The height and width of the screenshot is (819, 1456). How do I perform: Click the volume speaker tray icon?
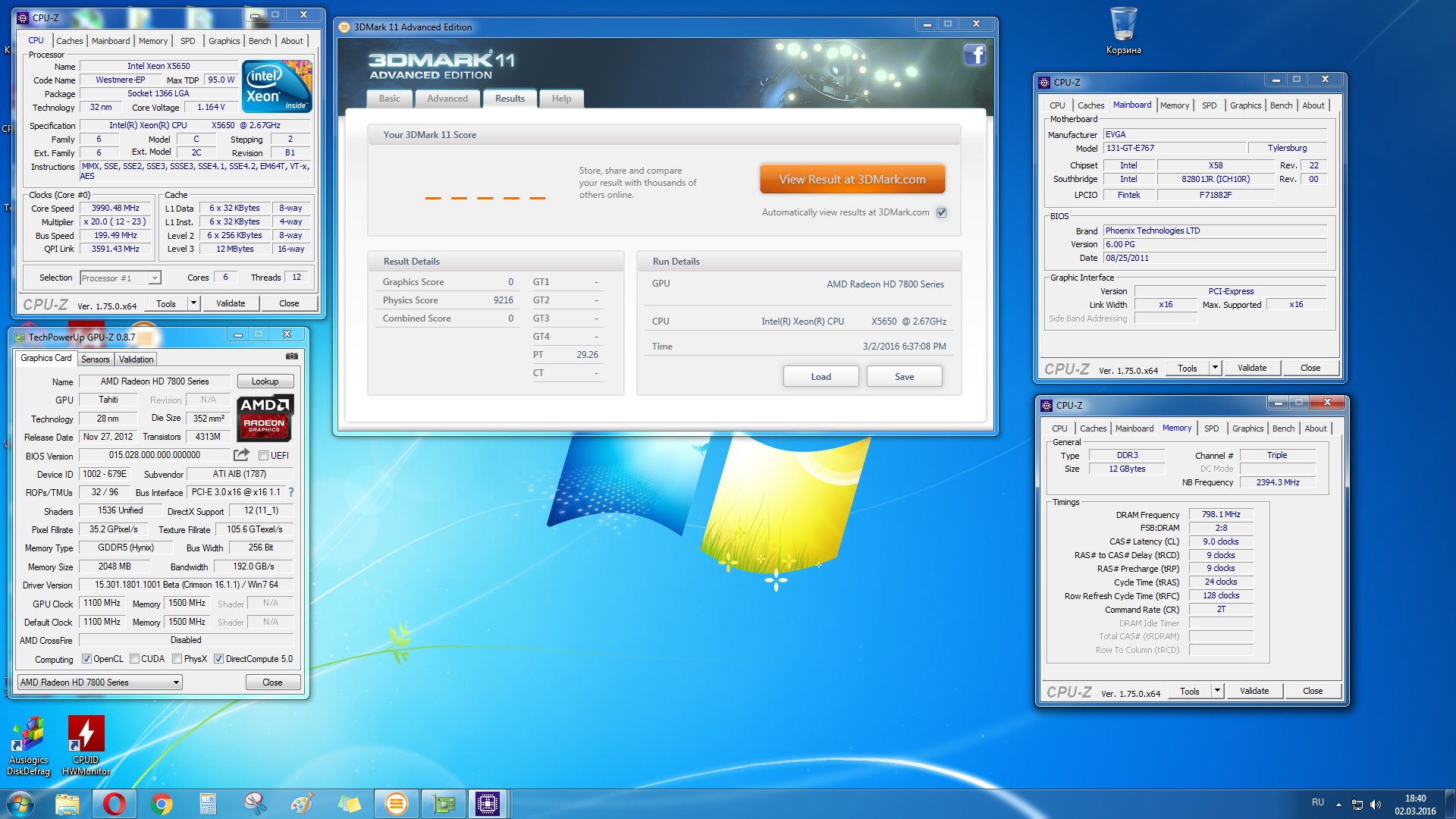[x=1376, y=805]
